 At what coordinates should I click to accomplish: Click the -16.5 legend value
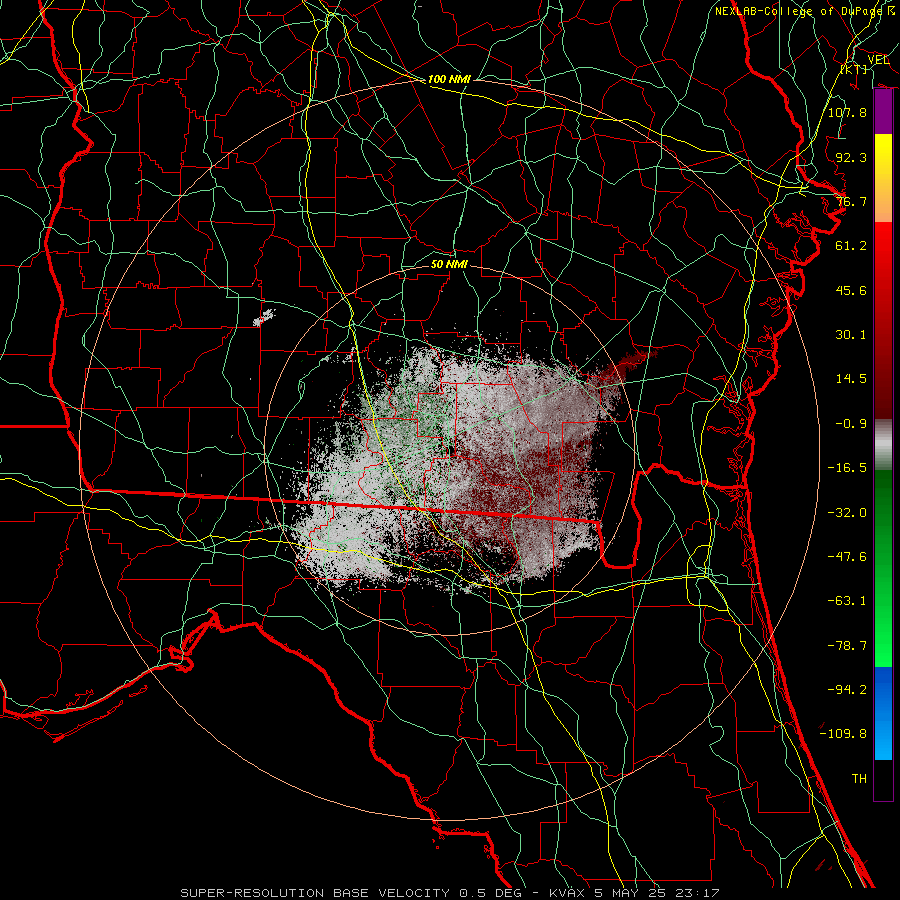pyautogui.click(x=847, y=468)
